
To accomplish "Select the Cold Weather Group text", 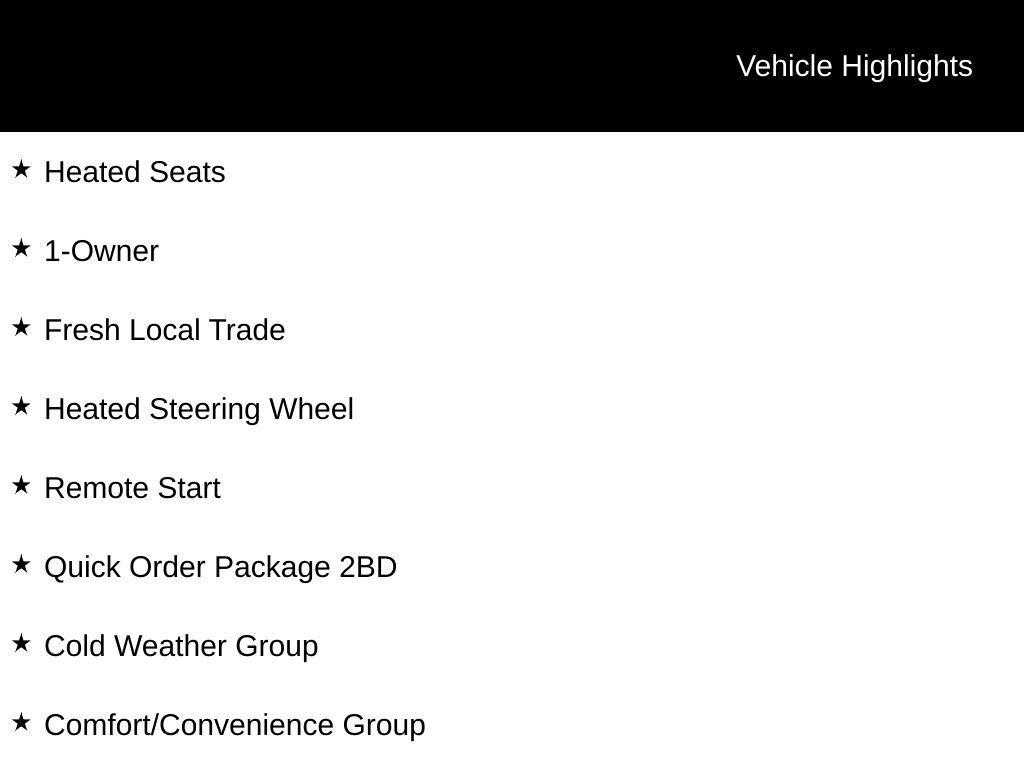I will (x=181, y=646).
